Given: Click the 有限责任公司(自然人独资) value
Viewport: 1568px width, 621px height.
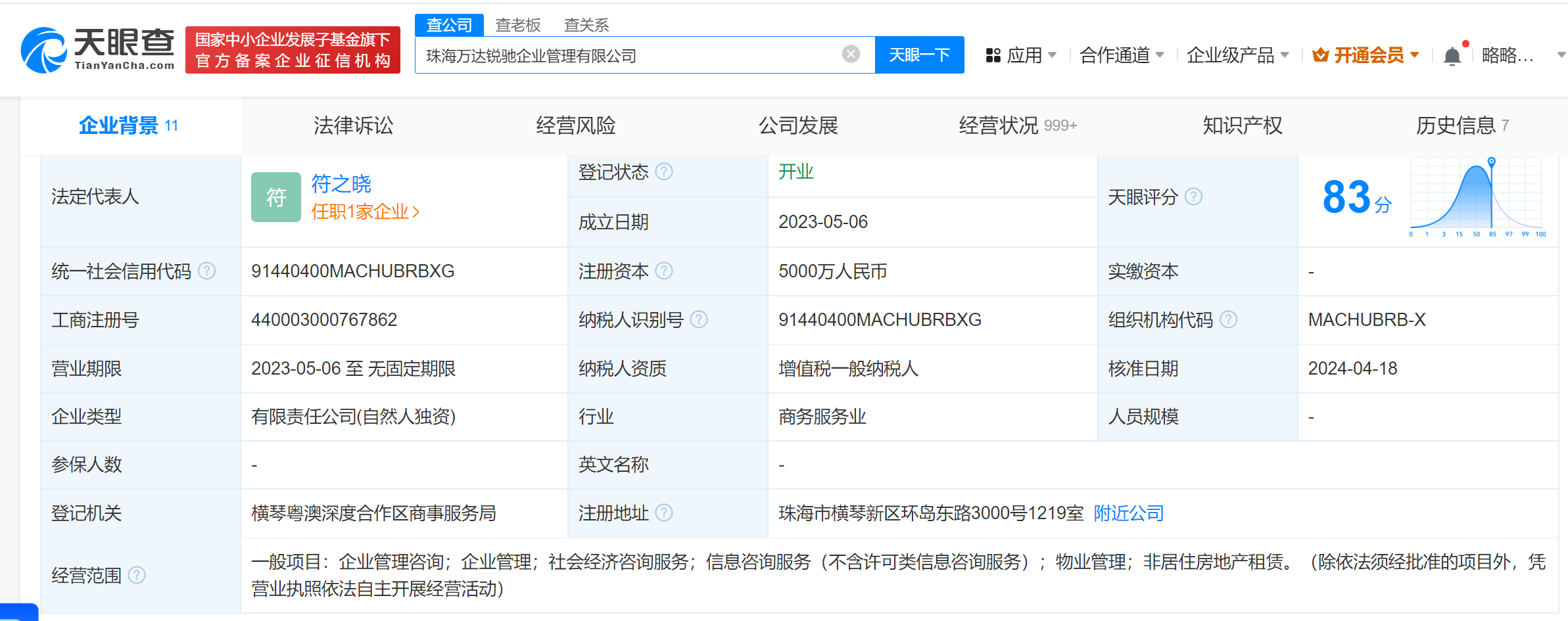Looking at the screenshot, I should coord(354,417).
